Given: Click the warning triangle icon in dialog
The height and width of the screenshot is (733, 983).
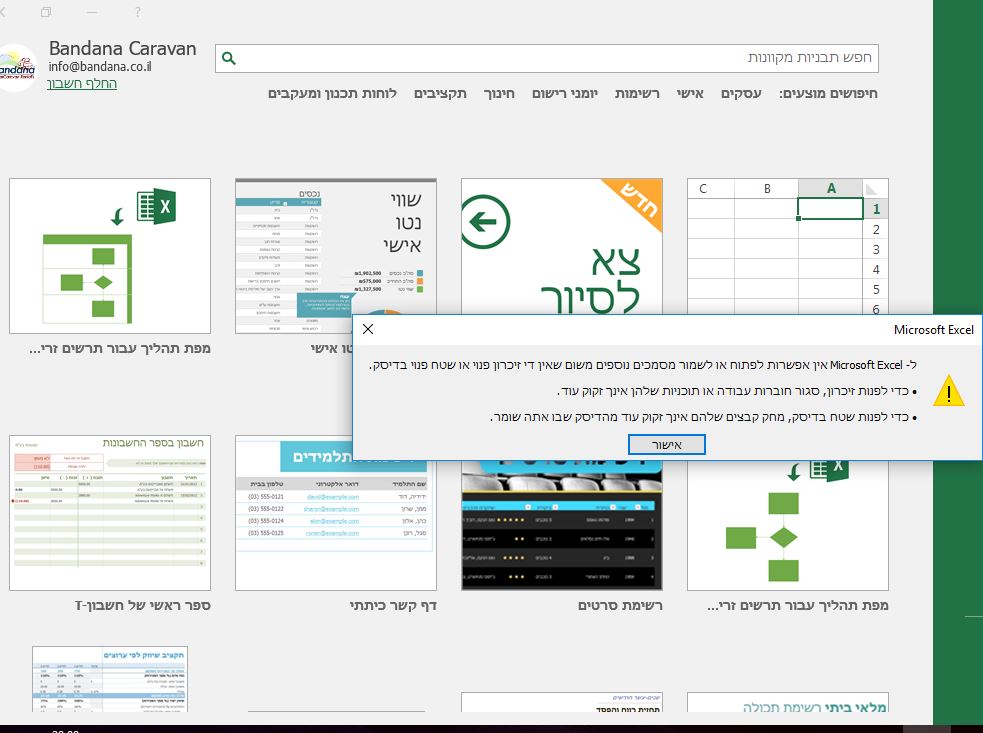Looking at the screenshot, I should click(948, 390).
